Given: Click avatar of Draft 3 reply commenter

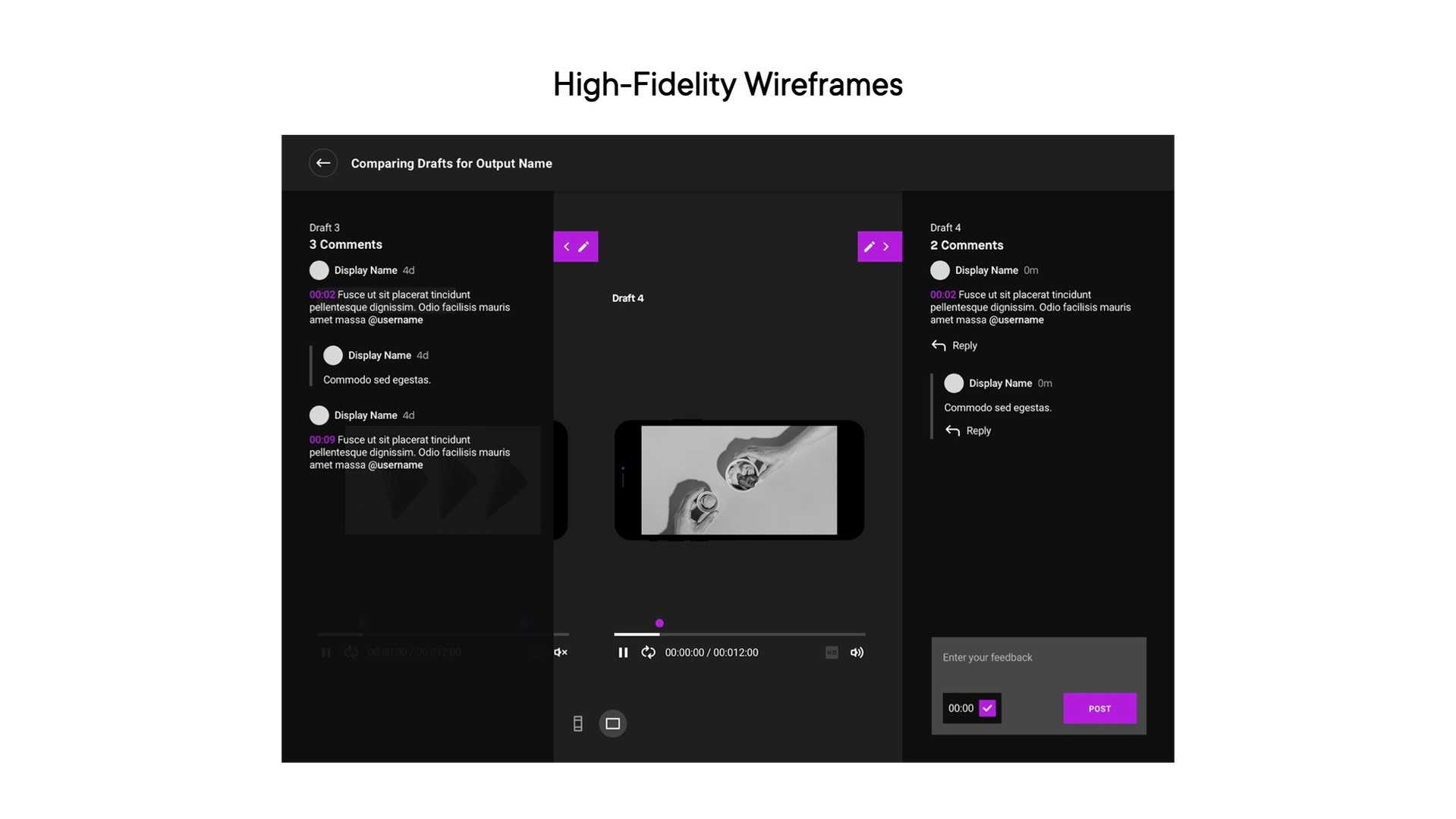Looking at the screenshot, I should pos(333,356).
